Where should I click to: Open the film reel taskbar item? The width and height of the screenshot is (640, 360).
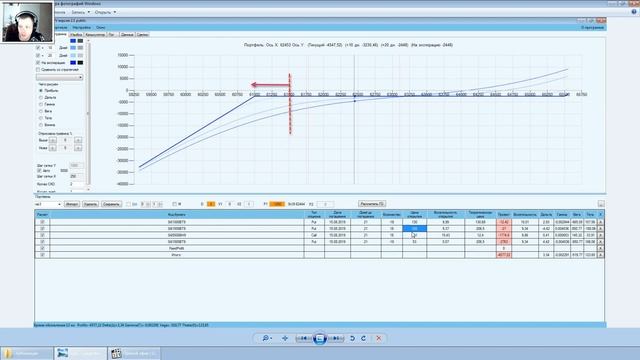(x=134, y=353)
